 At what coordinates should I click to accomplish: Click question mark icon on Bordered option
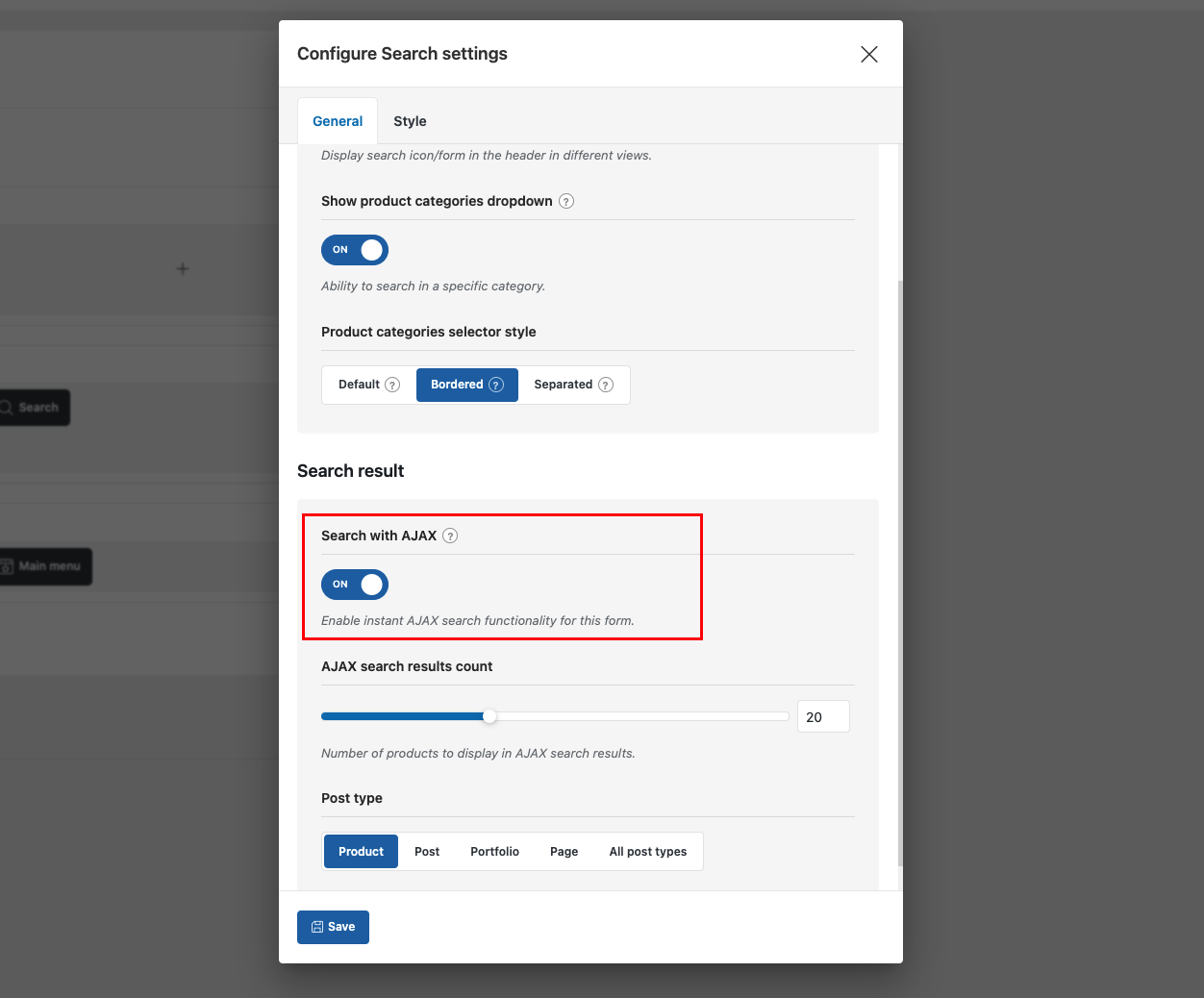tap(496, 385)
